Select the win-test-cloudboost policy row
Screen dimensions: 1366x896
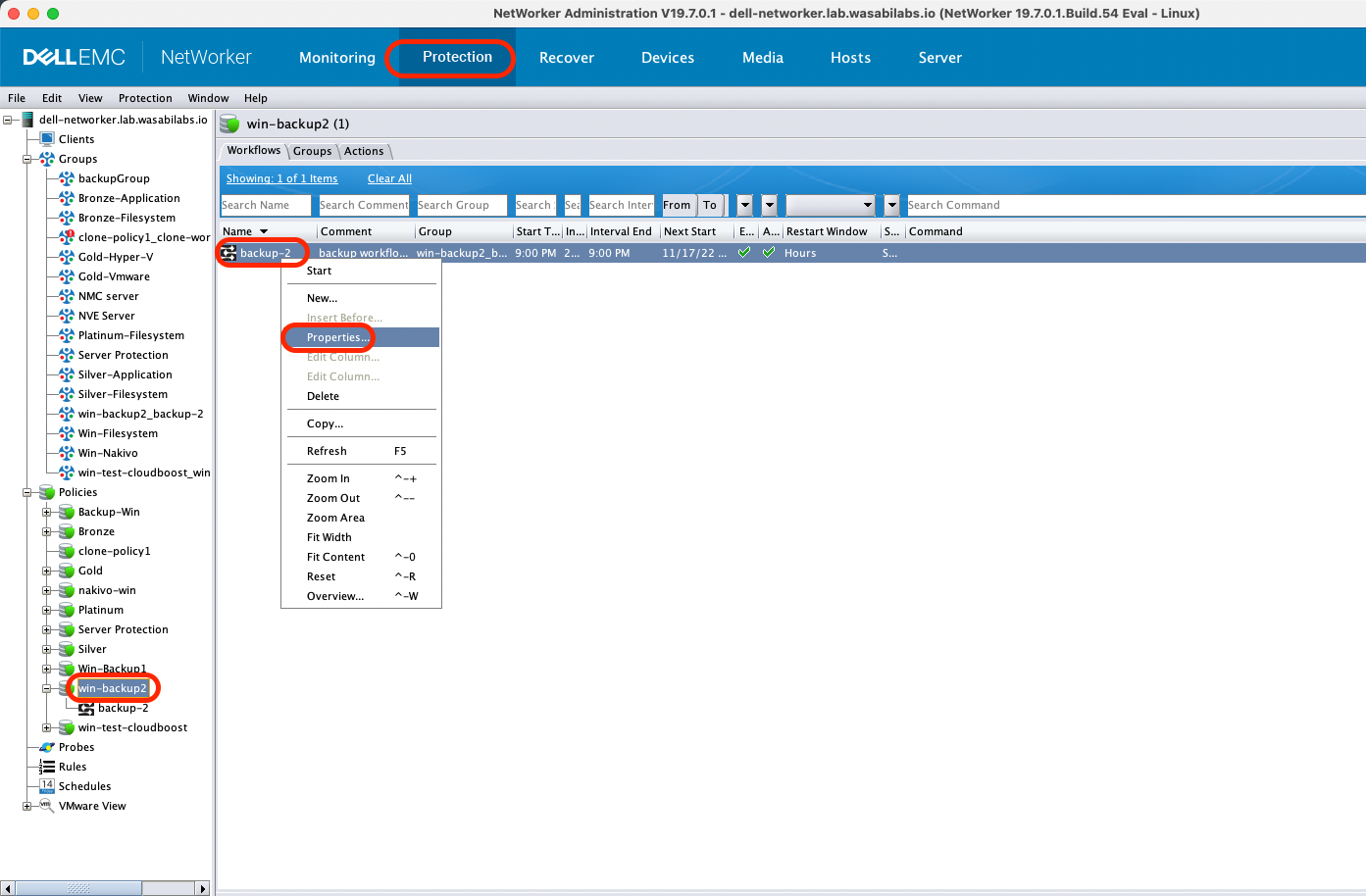(x=132, y=727)
